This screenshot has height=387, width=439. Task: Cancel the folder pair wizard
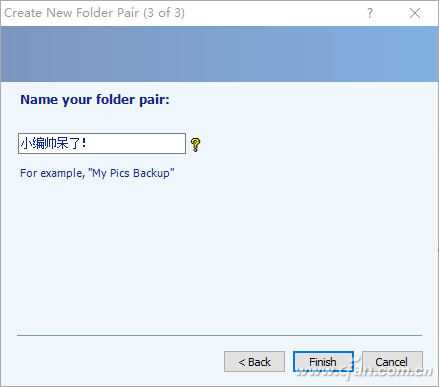[x=392, y=362]
